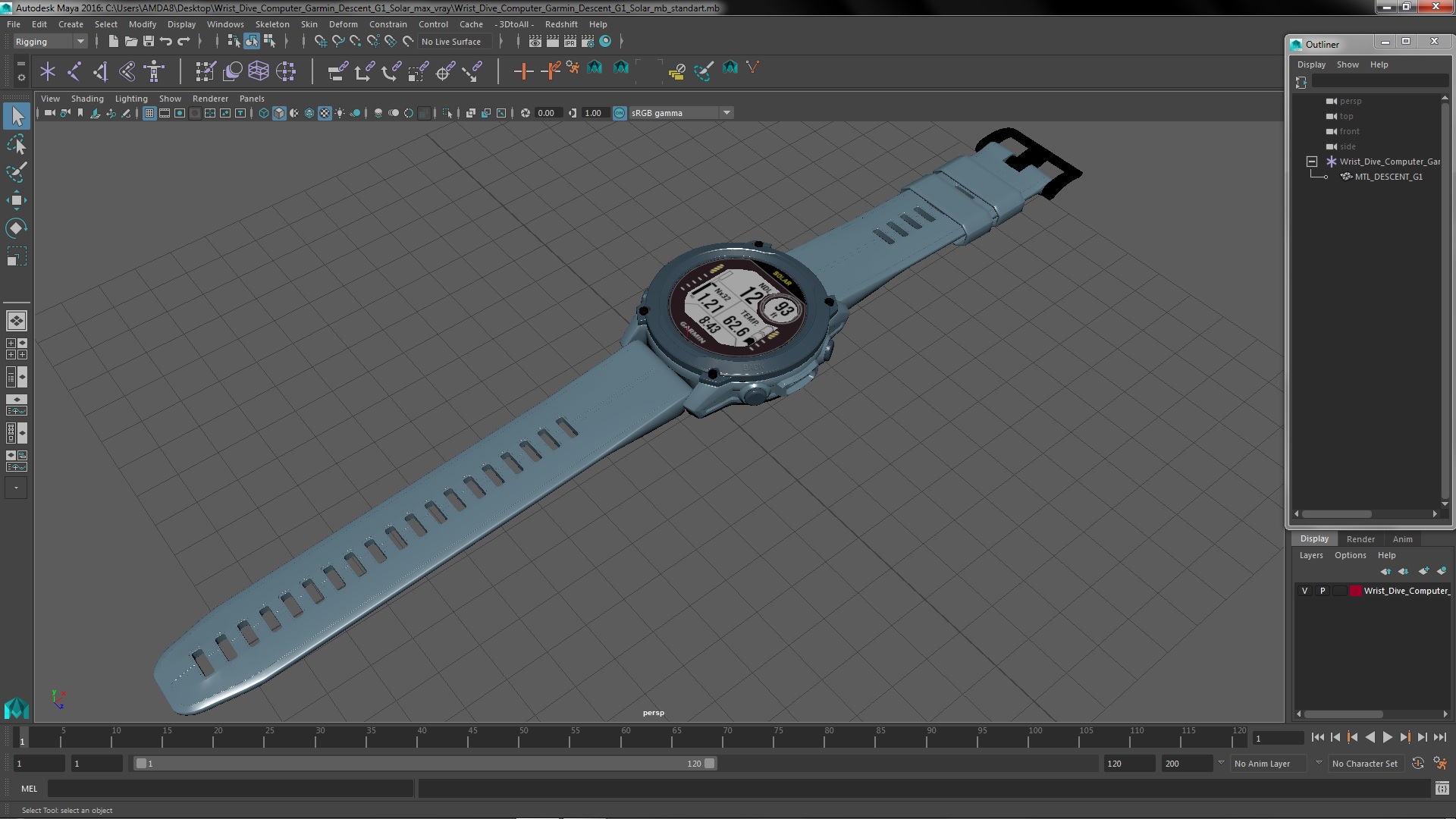Click MEL command language label
This screenshot has height=819, width=1456.
pos(29,789)
